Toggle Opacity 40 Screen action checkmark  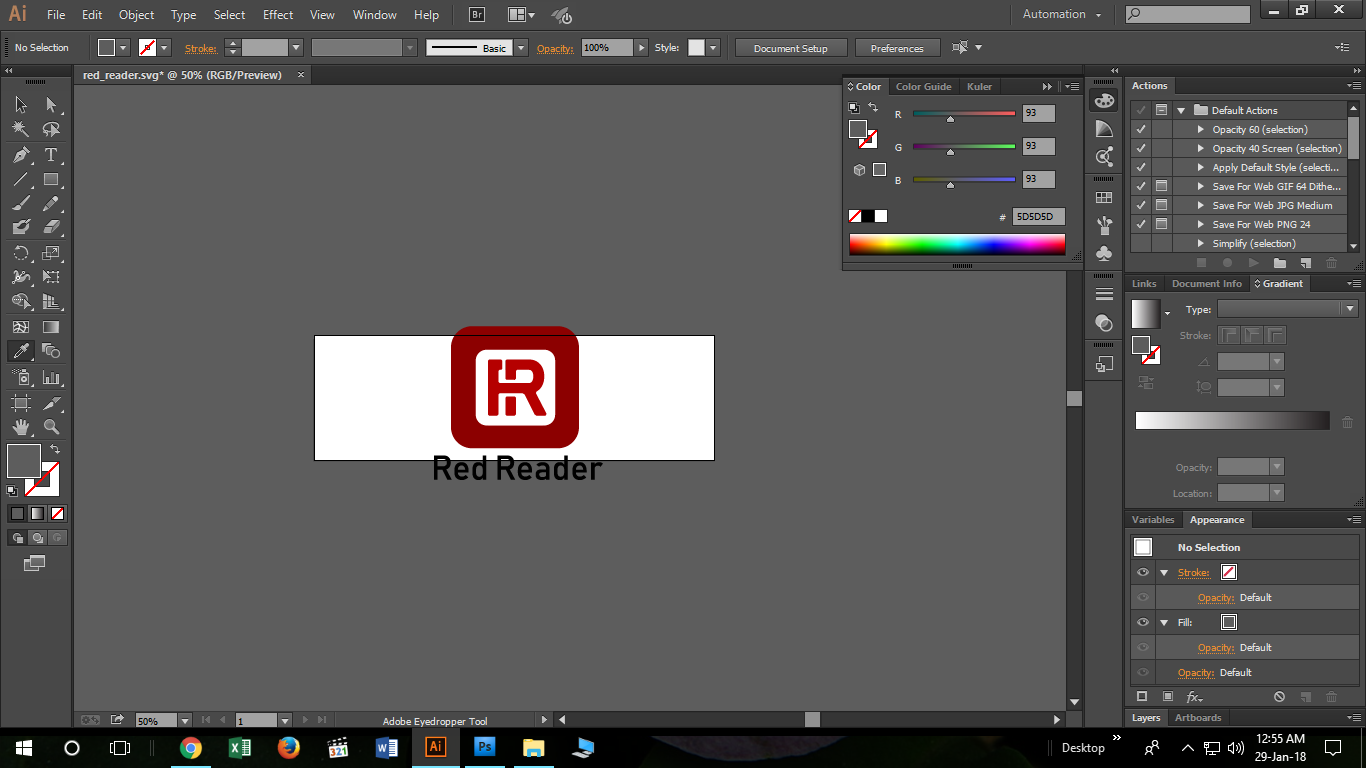coord(1141,148)
